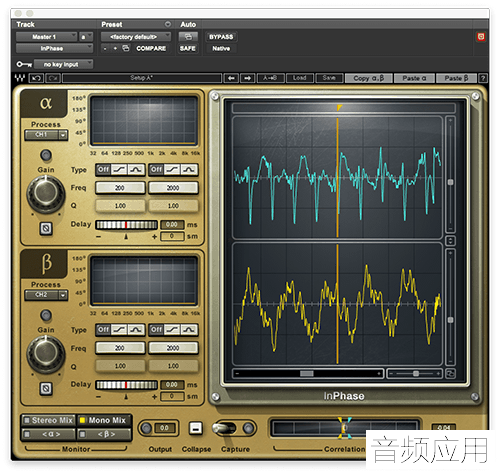
Task: Select alpha band 2 bell filter type
Action: pyautogui.click(x=189, y=170)
